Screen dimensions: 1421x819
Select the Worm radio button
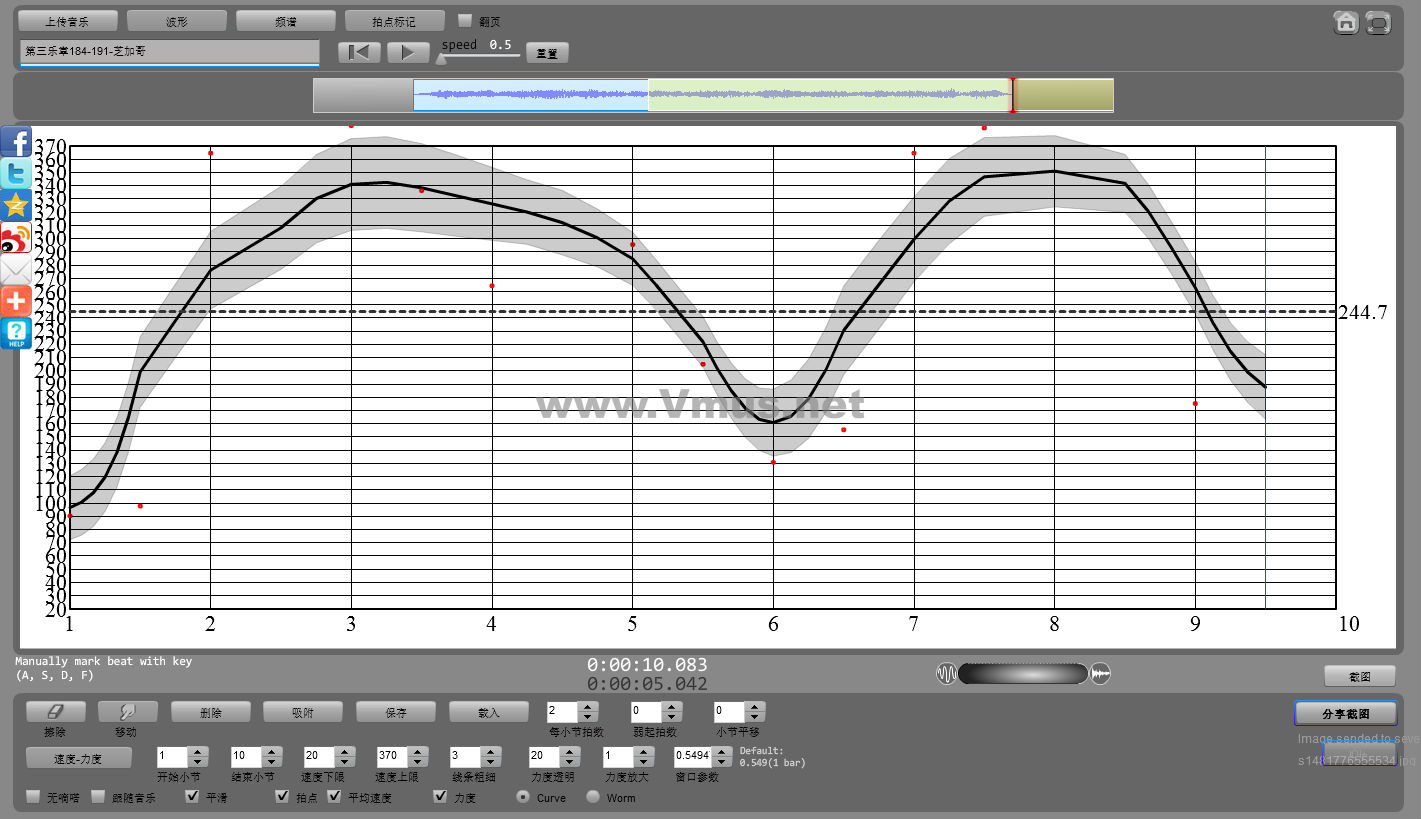[593, 797]
